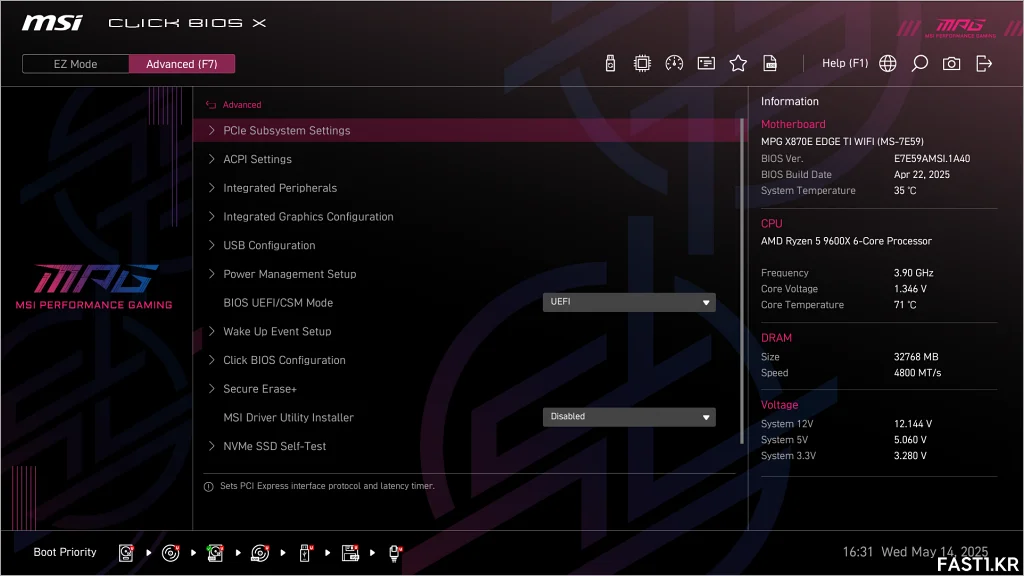Click the Advanced breadcrumb text
Screen dimensions: 1024x576
pos(242,104)
